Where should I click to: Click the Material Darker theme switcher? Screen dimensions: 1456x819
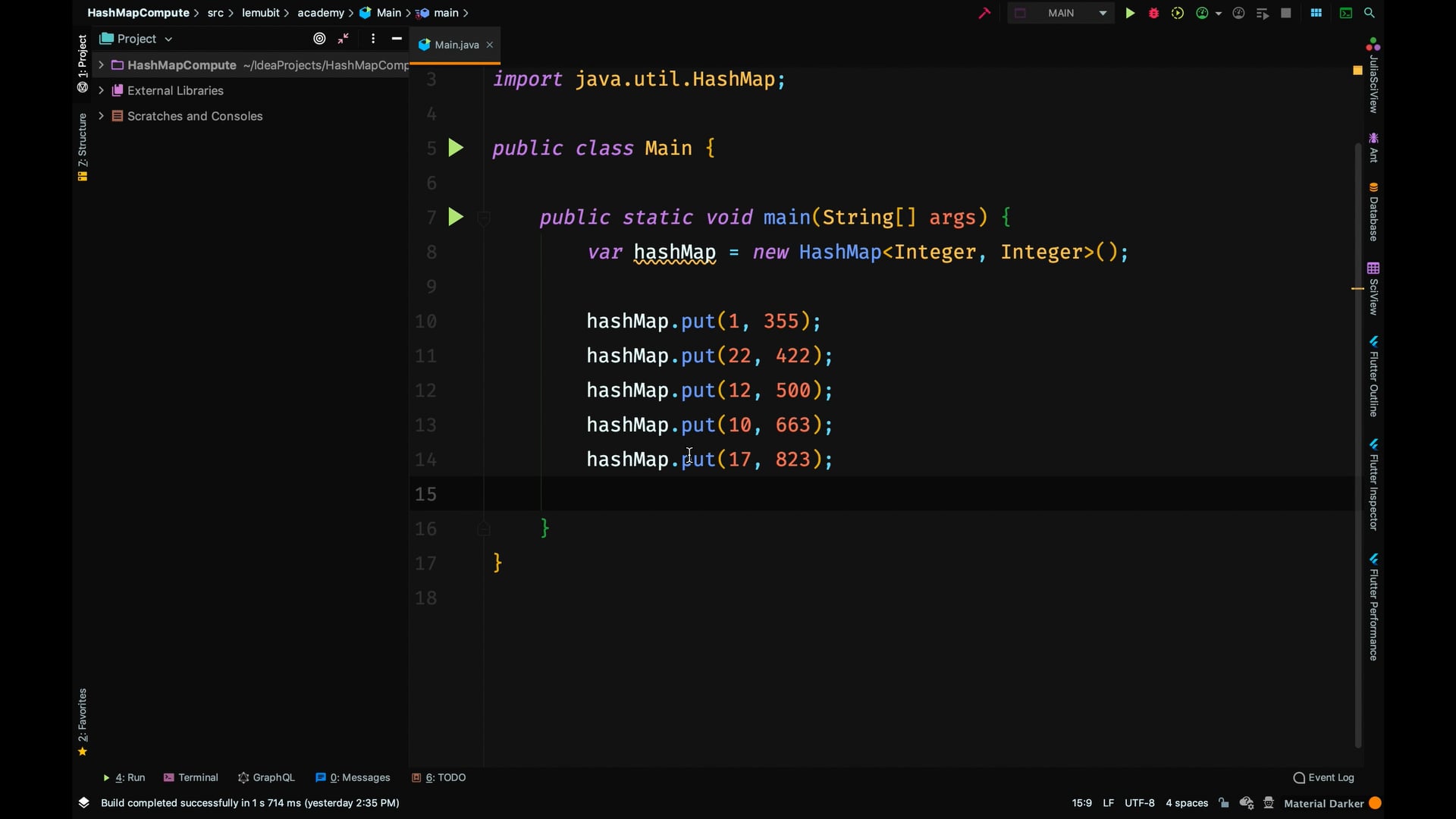1324,803
